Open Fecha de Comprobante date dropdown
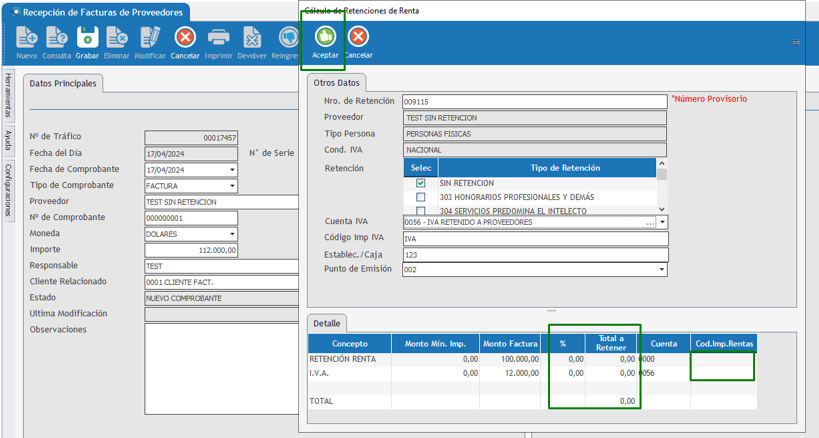The width and height of the screenshot is (819, 438). (232, 170)
